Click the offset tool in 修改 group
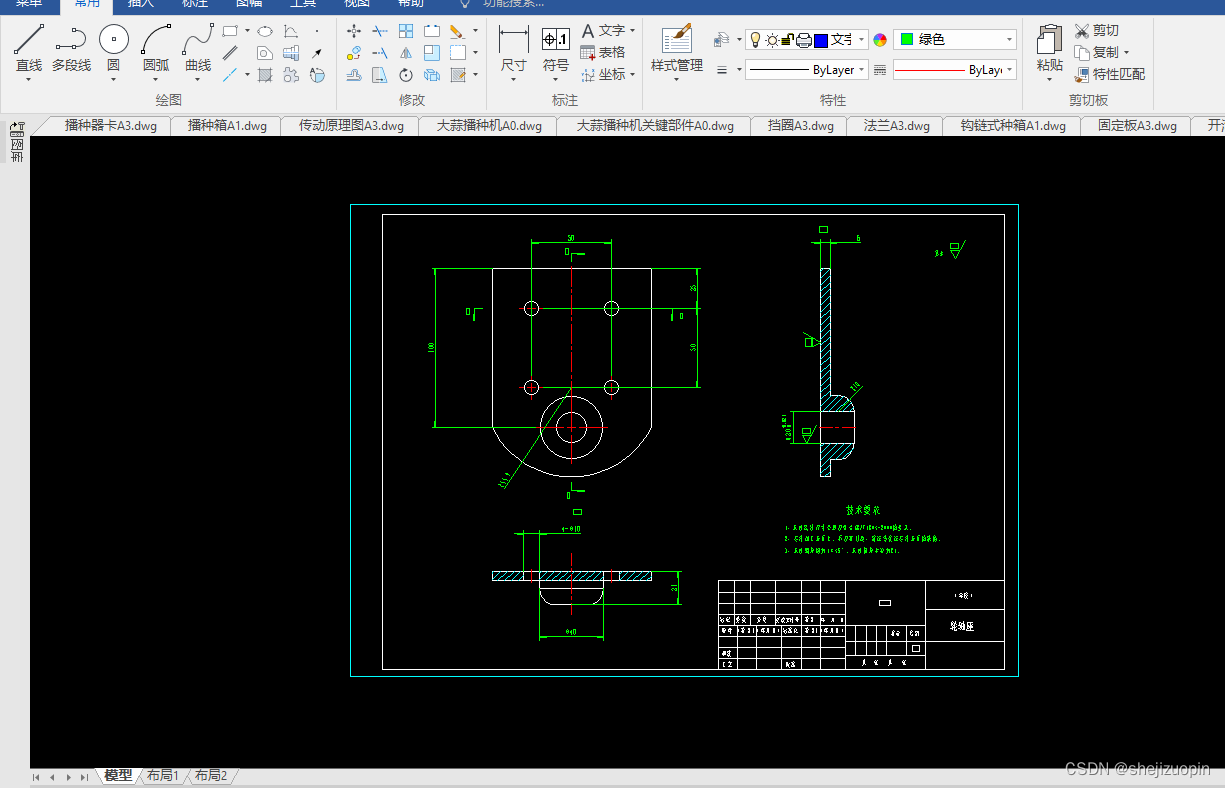The image size is (1225, 788). [354, 75]
